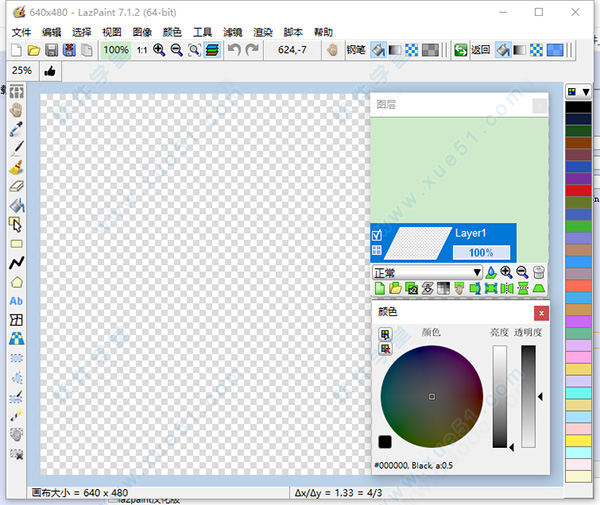This screenshot has width=600, height=505.
Task: Click the Layer1 thumbnail preview
Action: tap(417, 243)
